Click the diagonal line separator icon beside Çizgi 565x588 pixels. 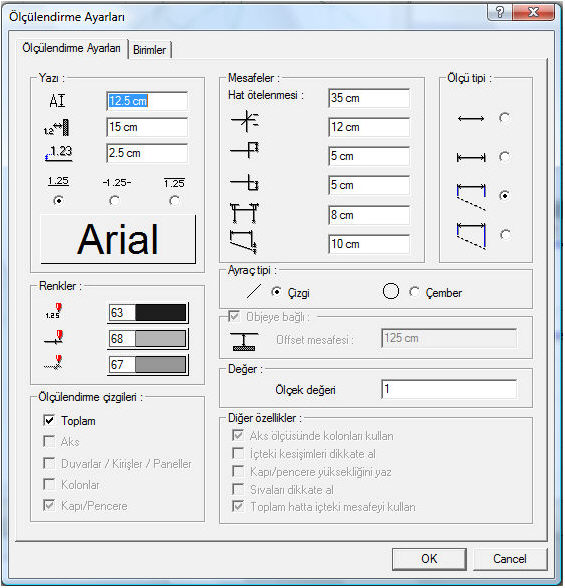[254, 291]
